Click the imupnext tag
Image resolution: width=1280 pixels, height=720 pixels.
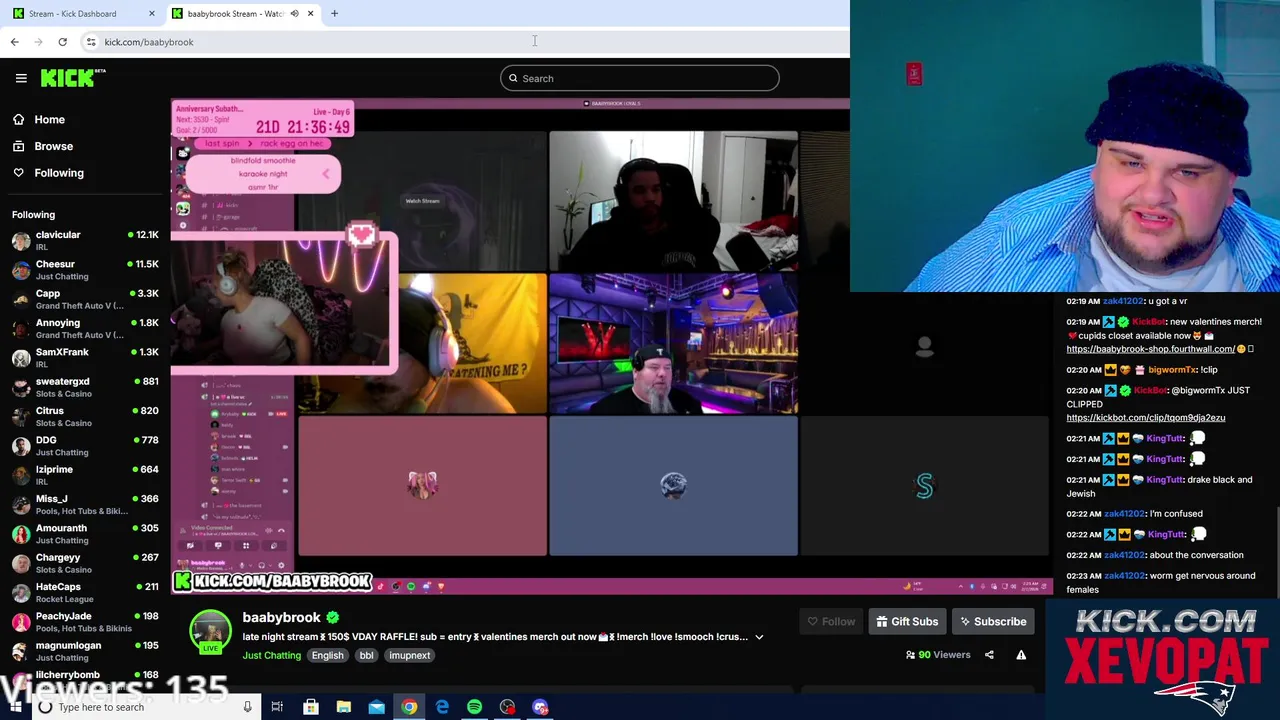point(409,656)
